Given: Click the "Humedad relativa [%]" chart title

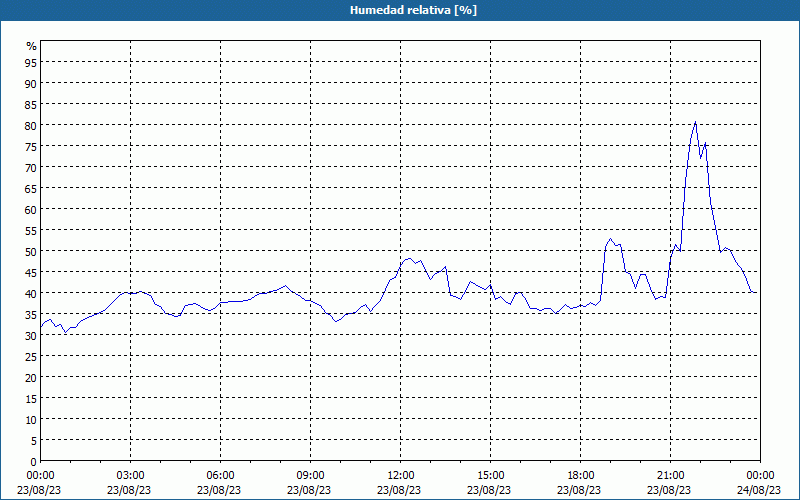Looking at the screenshot, I should pyautogui.click(x=413, y=10).
